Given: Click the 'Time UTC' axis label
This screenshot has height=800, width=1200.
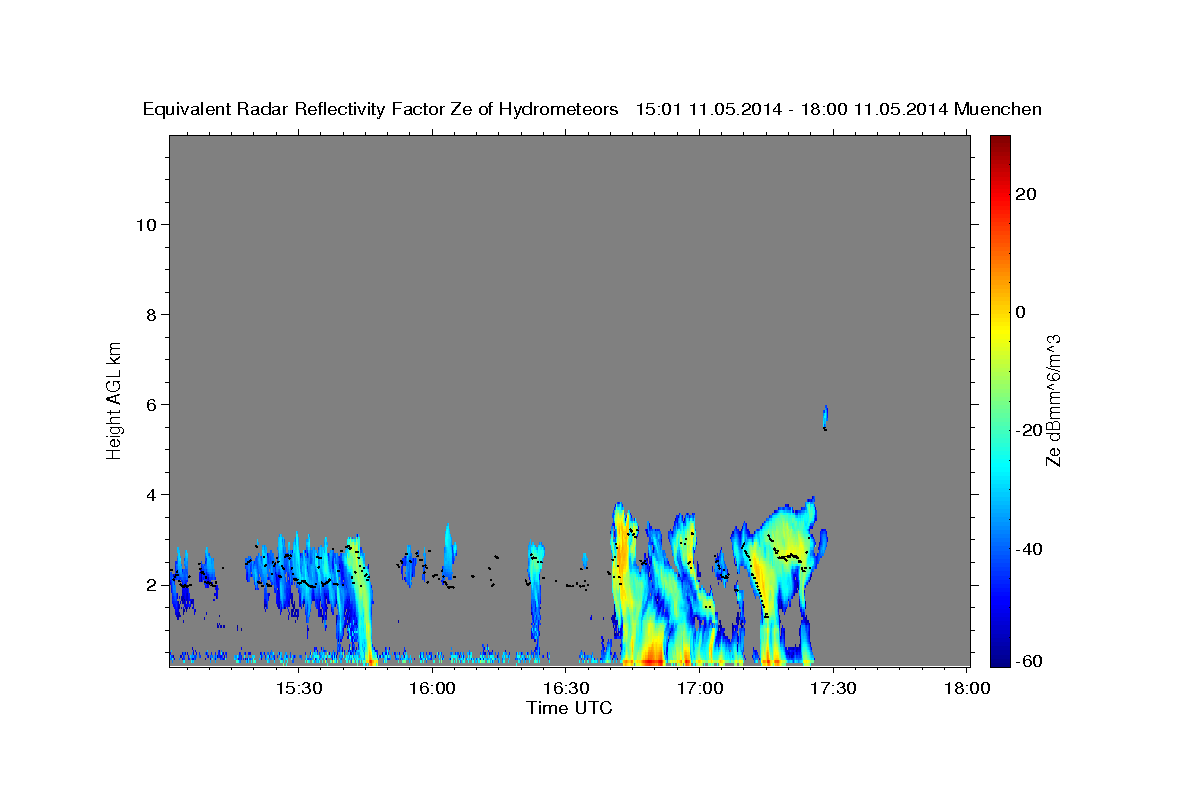Looking at the screenshot, I should pyautogui.click(x=569, y=708).
